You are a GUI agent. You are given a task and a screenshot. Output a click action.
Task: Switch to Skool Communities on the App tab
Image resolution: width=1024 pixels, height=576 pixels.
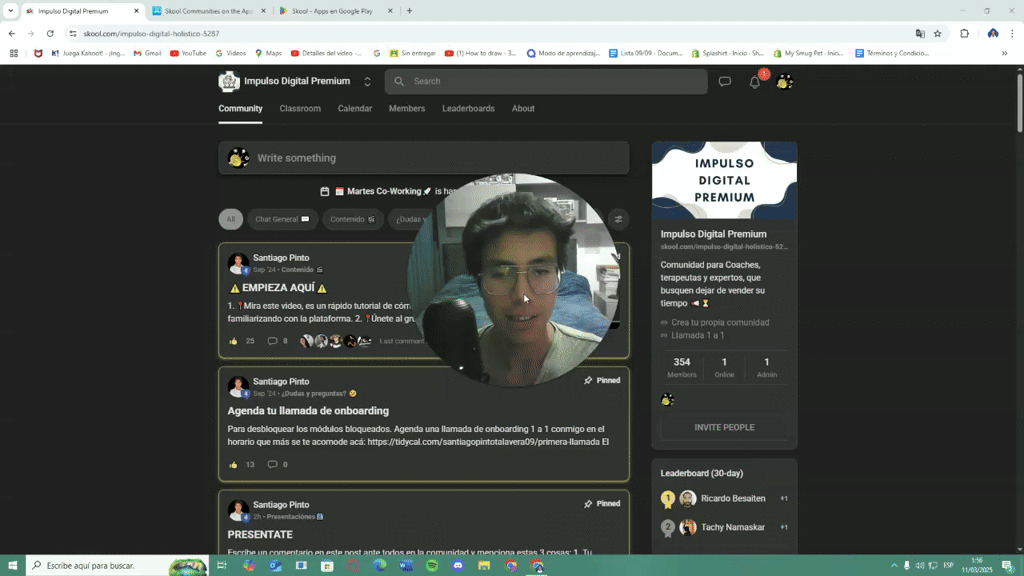click(208, 11)
